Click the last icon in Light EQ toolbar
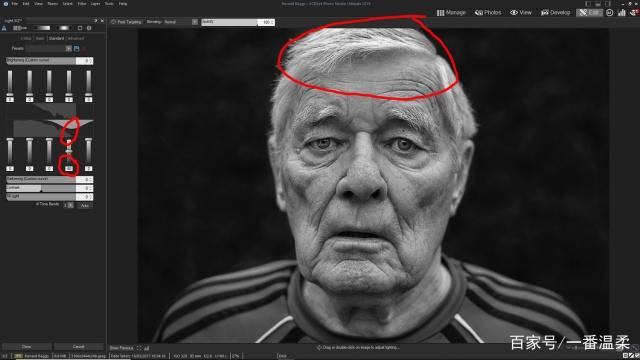The height and width of the screenshot is (360, 640). tap(89, 28)
